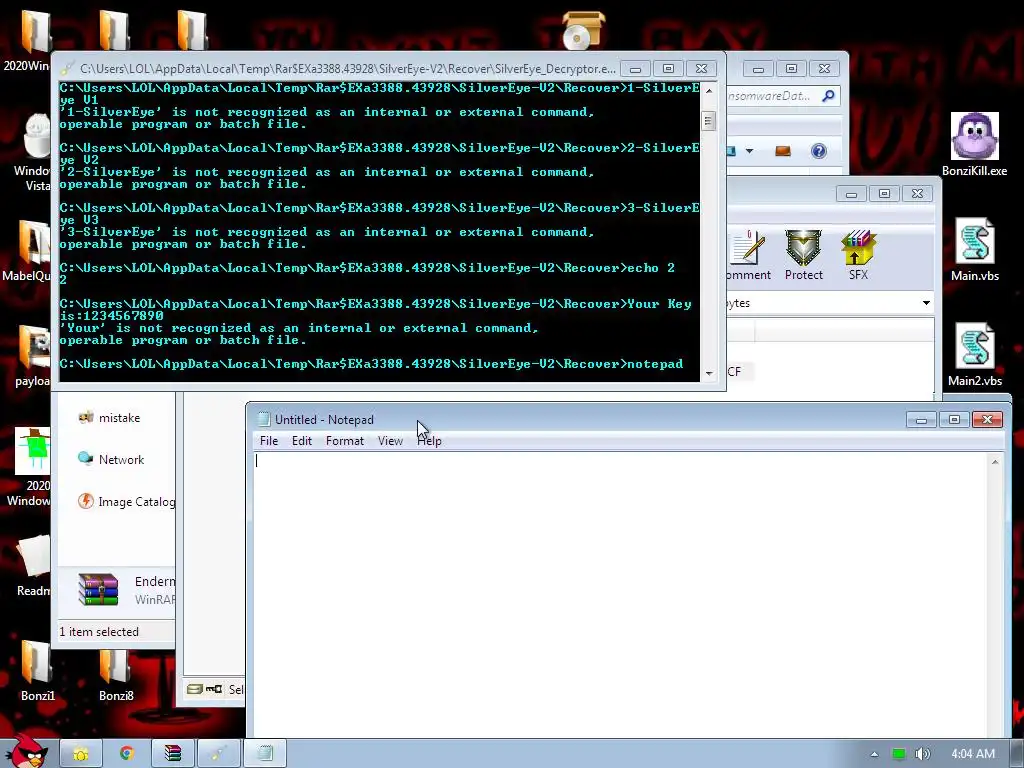Maximize the WinRAR window
Screen dimensions: 1024x768
point(884,193)
